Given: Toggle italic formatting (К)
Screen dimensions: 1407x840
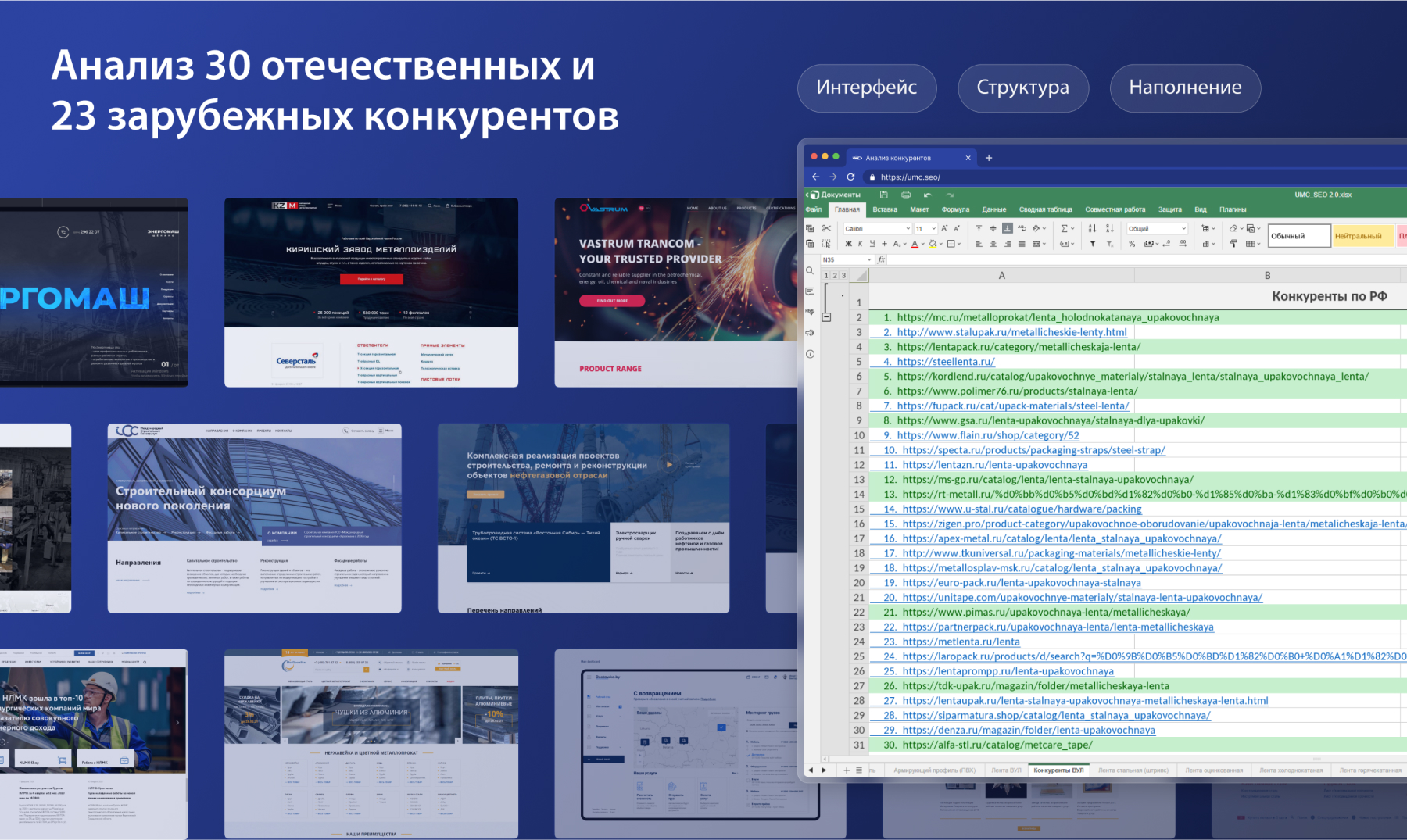Looking at the screenshot, I should click(x=861, y=244).
